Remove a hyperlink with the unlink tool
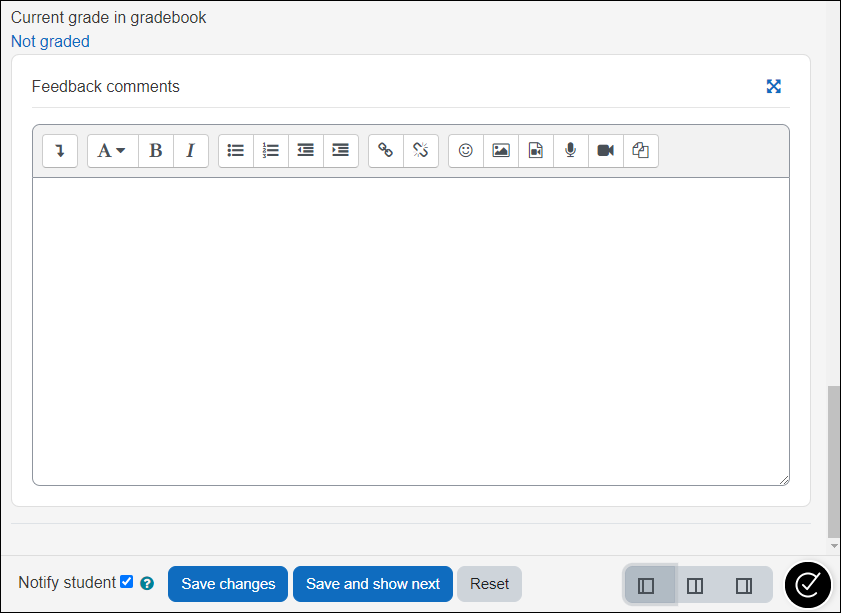The height and width of the screenshot is (613, 841). coord(420,150)
